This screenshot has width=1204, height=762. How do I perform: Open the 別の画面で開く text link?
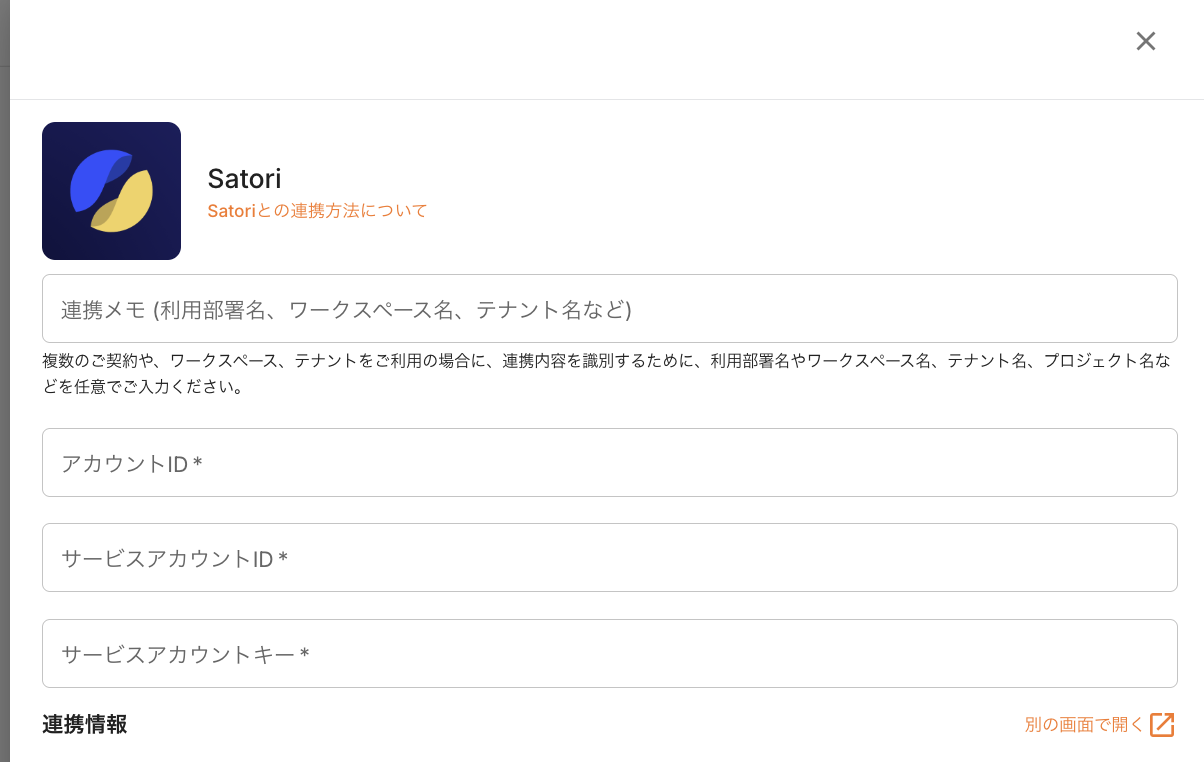coord(1083,725)
